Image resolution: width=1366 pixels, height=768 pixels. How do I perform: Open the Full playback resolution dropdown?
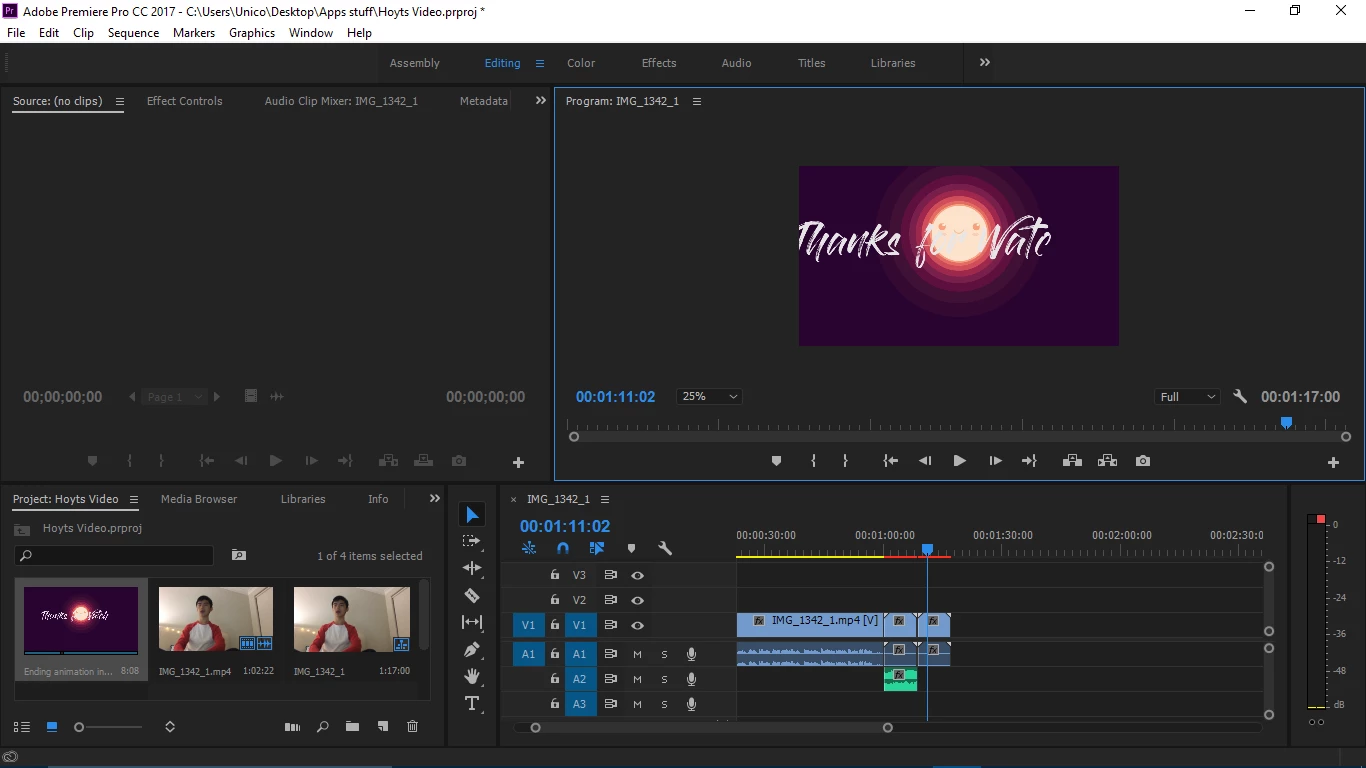pos(1187,397)
